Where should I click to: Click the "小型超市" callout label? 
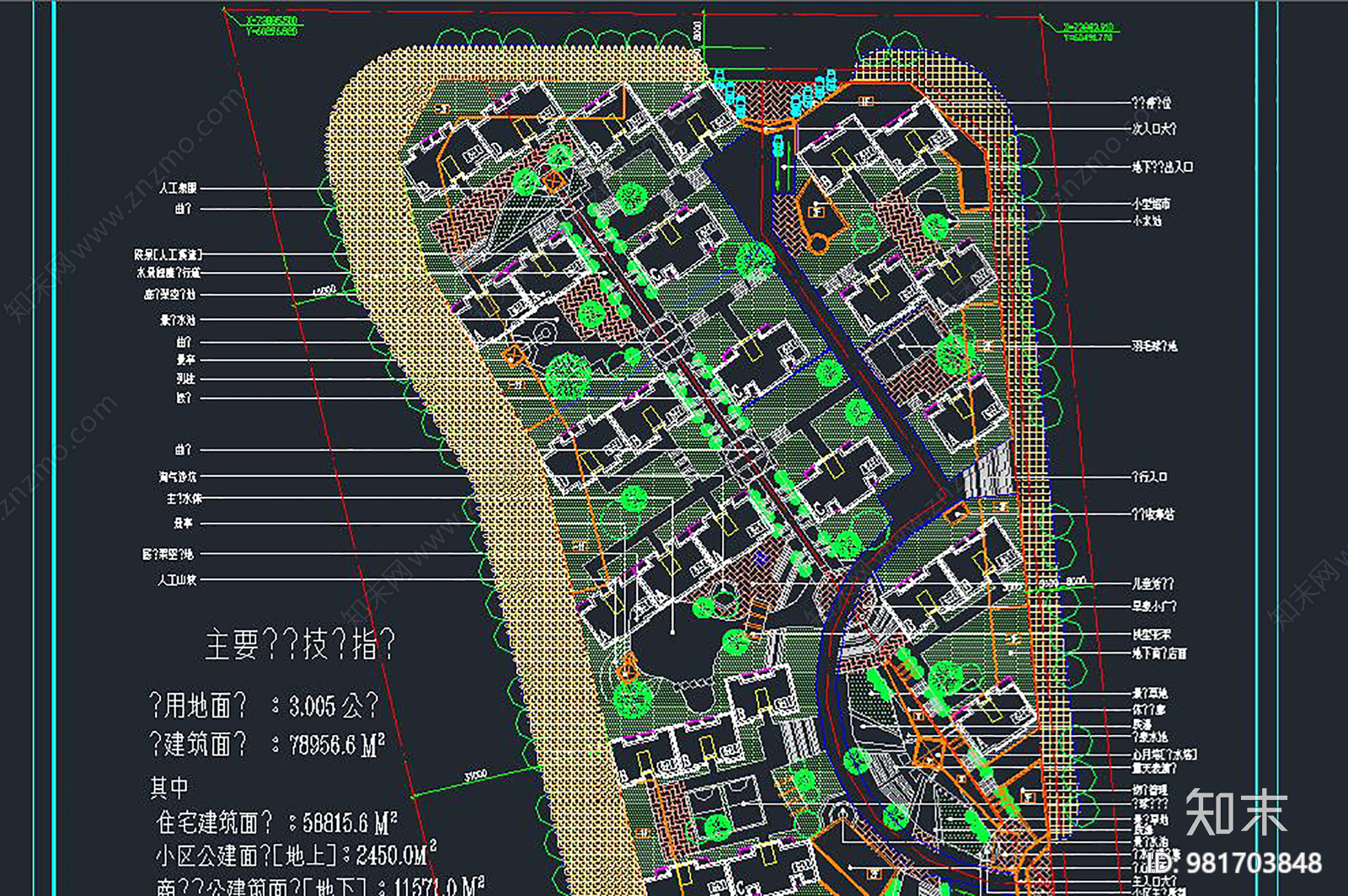[1151, 204]
